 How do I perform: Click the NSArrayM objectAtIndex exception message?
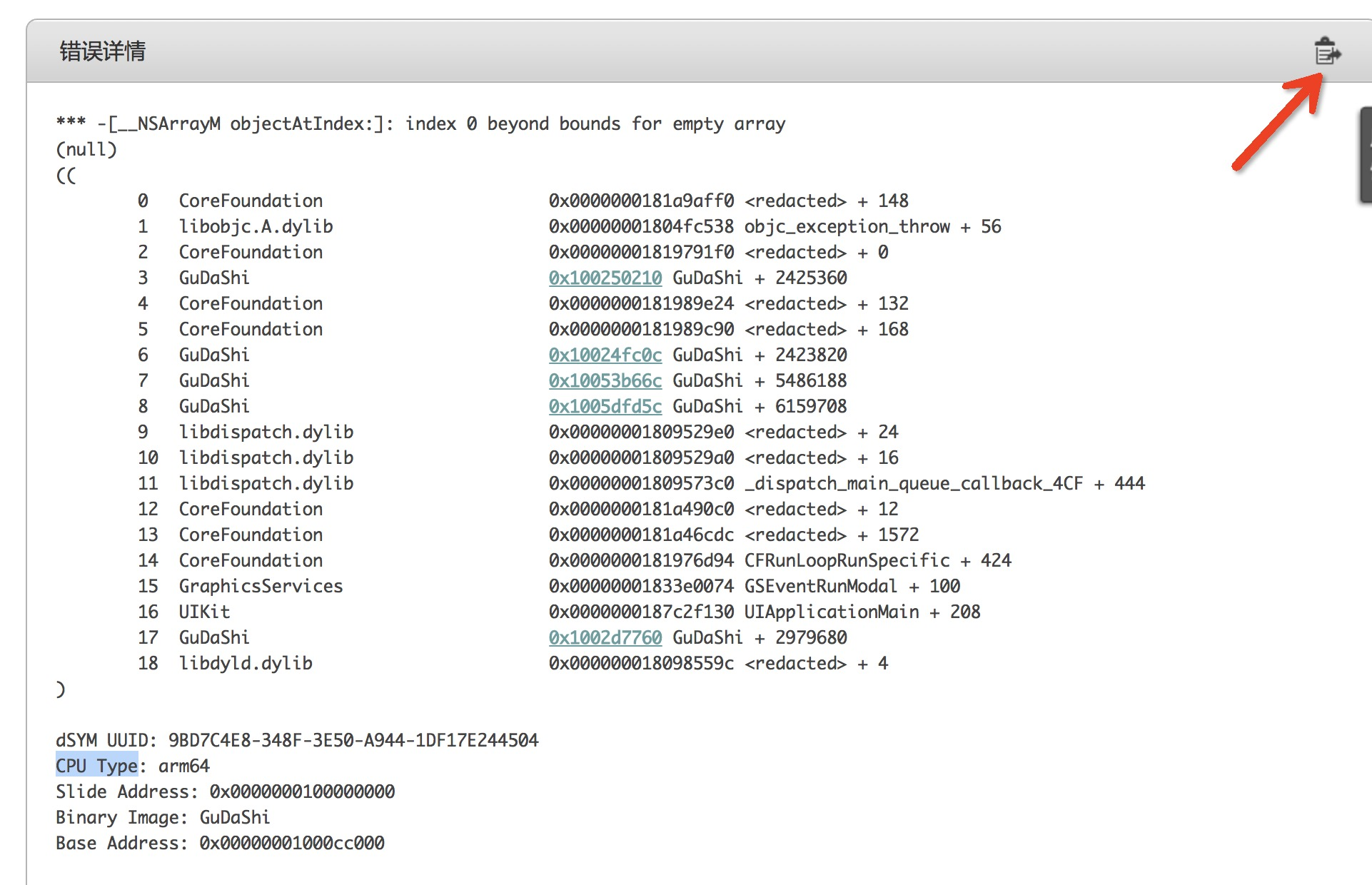pyautogui.click(x=420, y=123)
